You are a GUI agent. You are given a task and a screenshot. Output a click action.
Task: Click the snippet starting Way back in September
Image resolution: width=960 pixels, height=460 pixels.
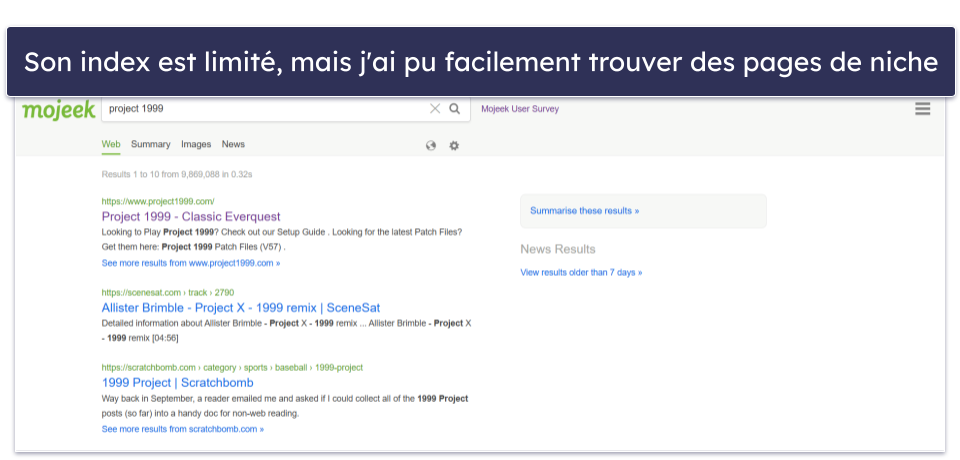[285, 405]
